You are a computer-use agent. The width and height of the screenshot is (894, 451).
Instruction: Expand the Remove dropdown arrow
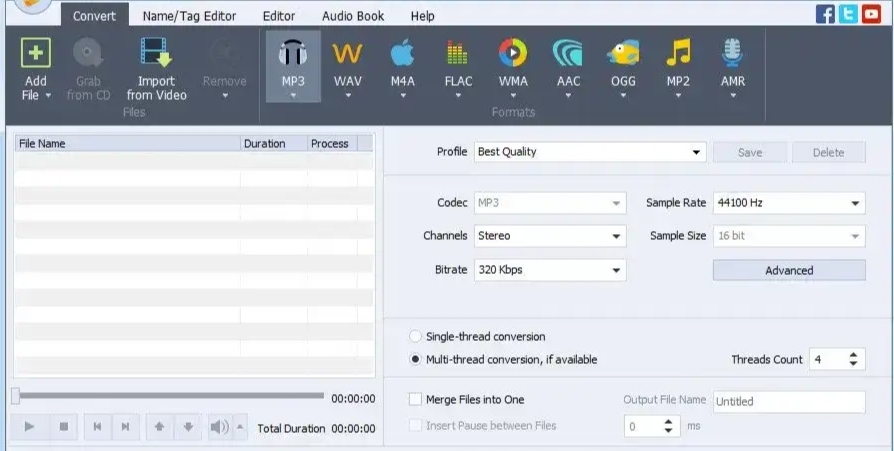click(225, 96)
